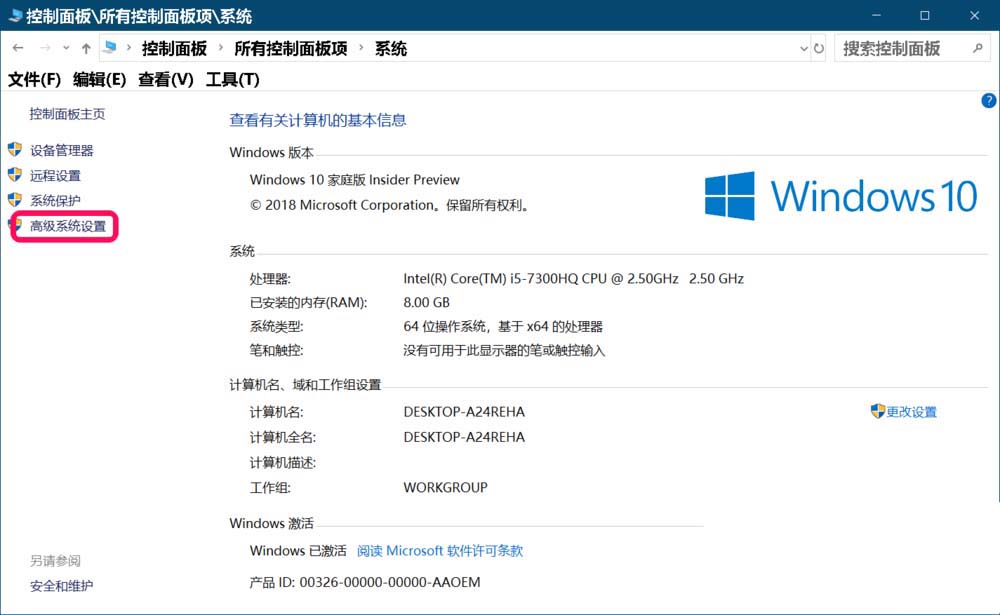The image size is (1000, 615).
Task: Open 系统保护 link
Action: tap(55, 201)
